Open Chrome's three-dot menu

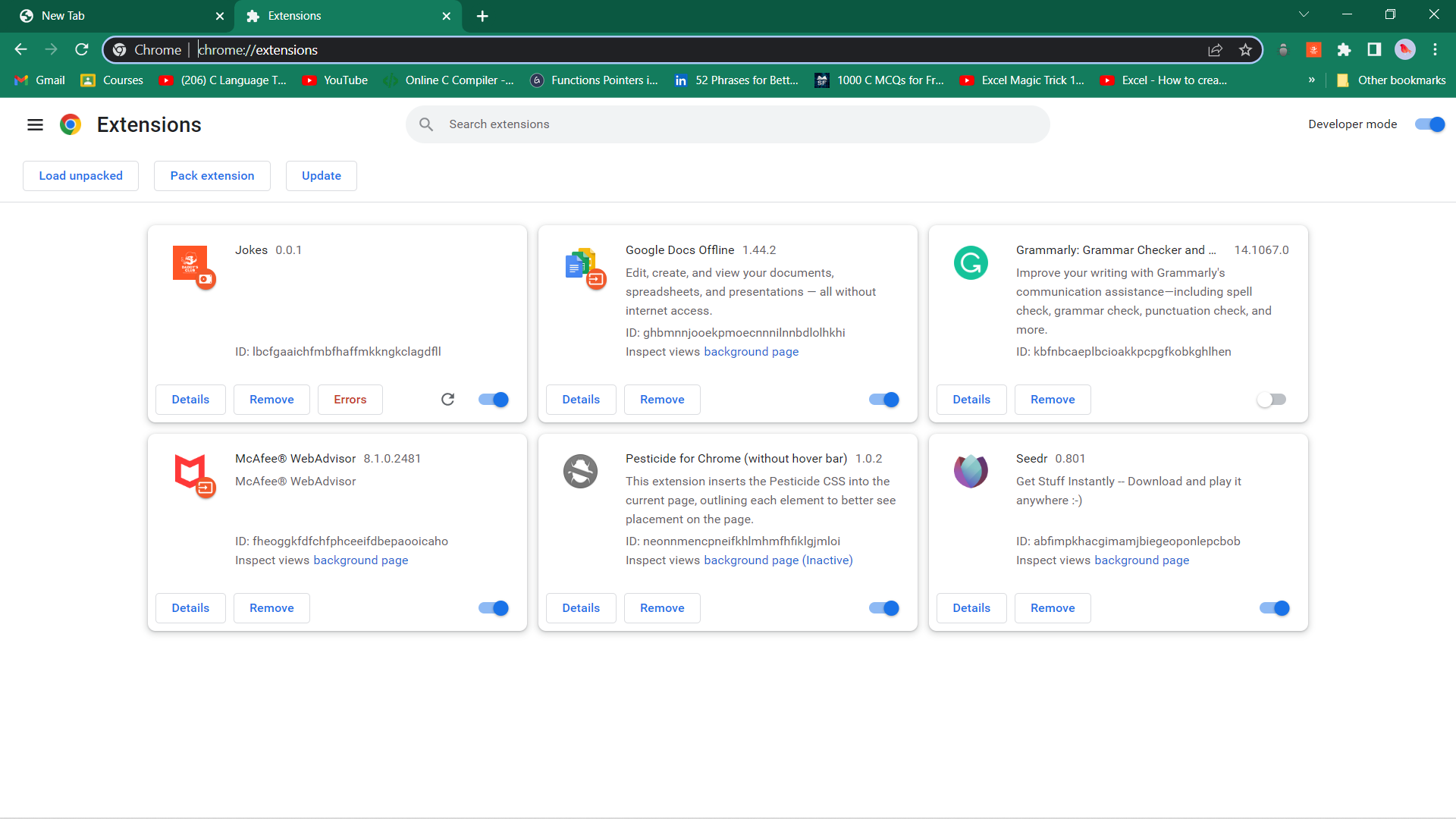click(x=1436, y=49)
